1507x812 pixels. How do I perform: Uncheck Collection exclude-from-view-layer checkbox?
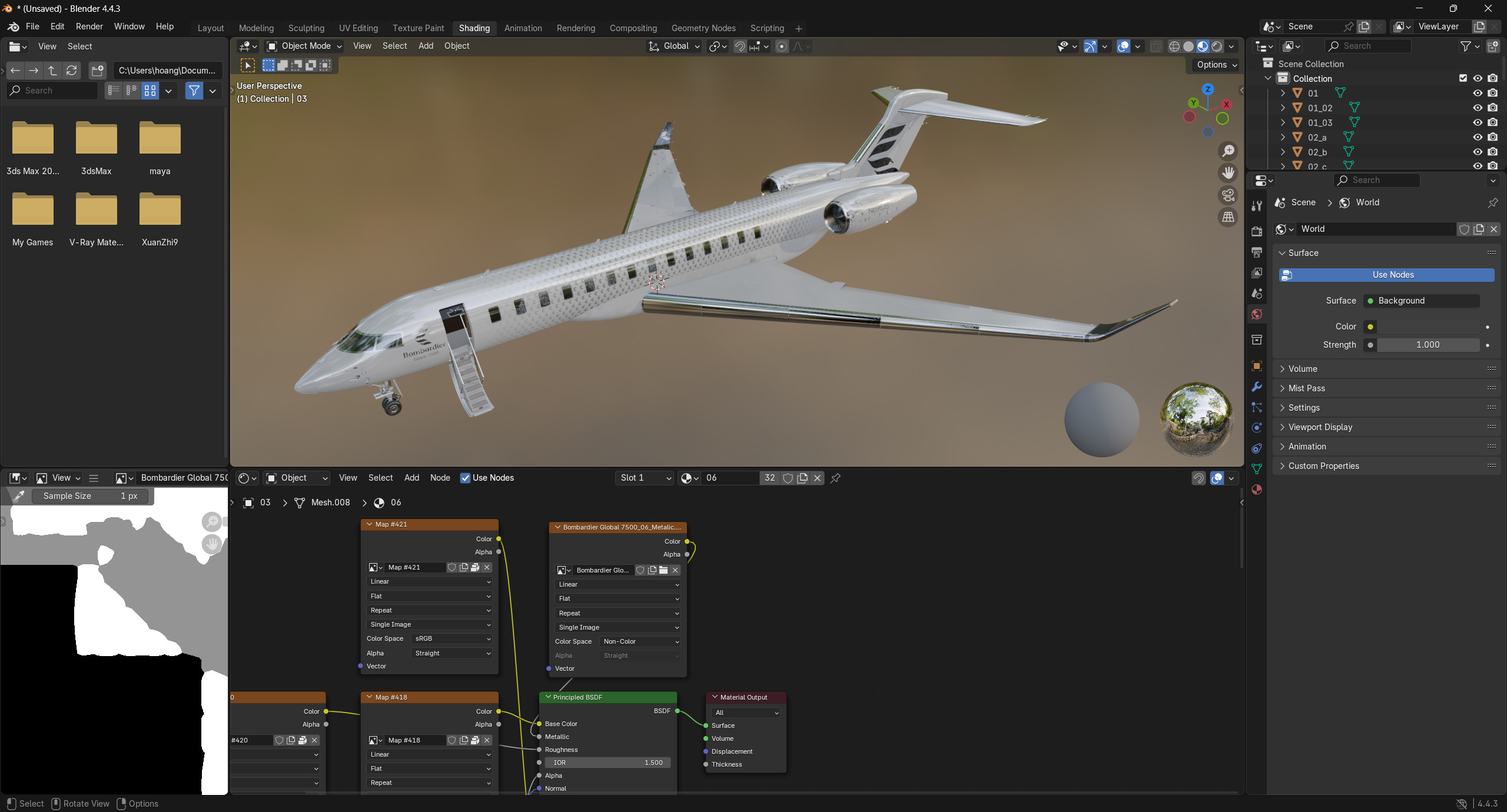click(x=1463, y=78)
